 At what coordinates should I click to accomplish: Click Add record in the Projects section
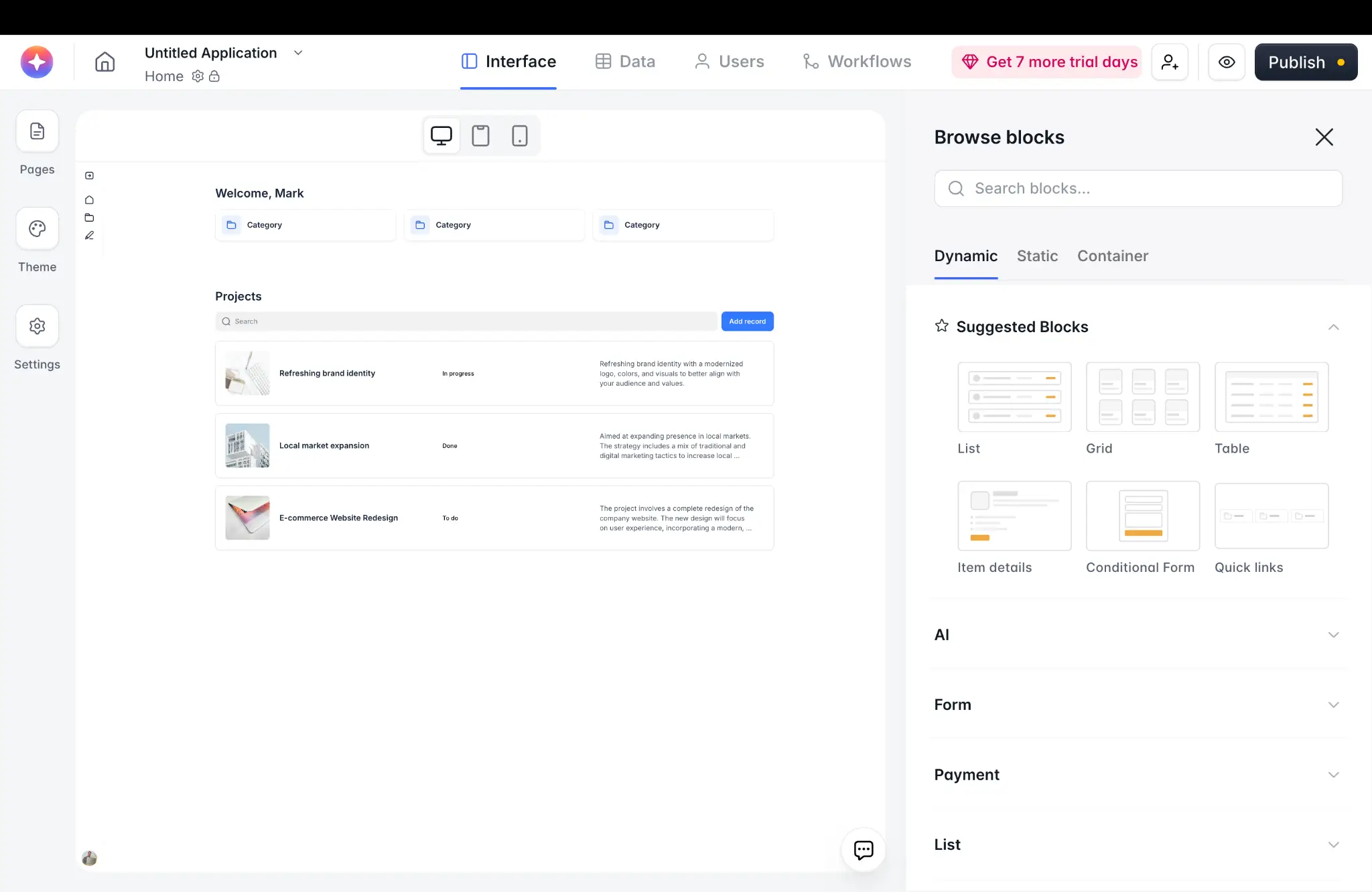[747, 321]
